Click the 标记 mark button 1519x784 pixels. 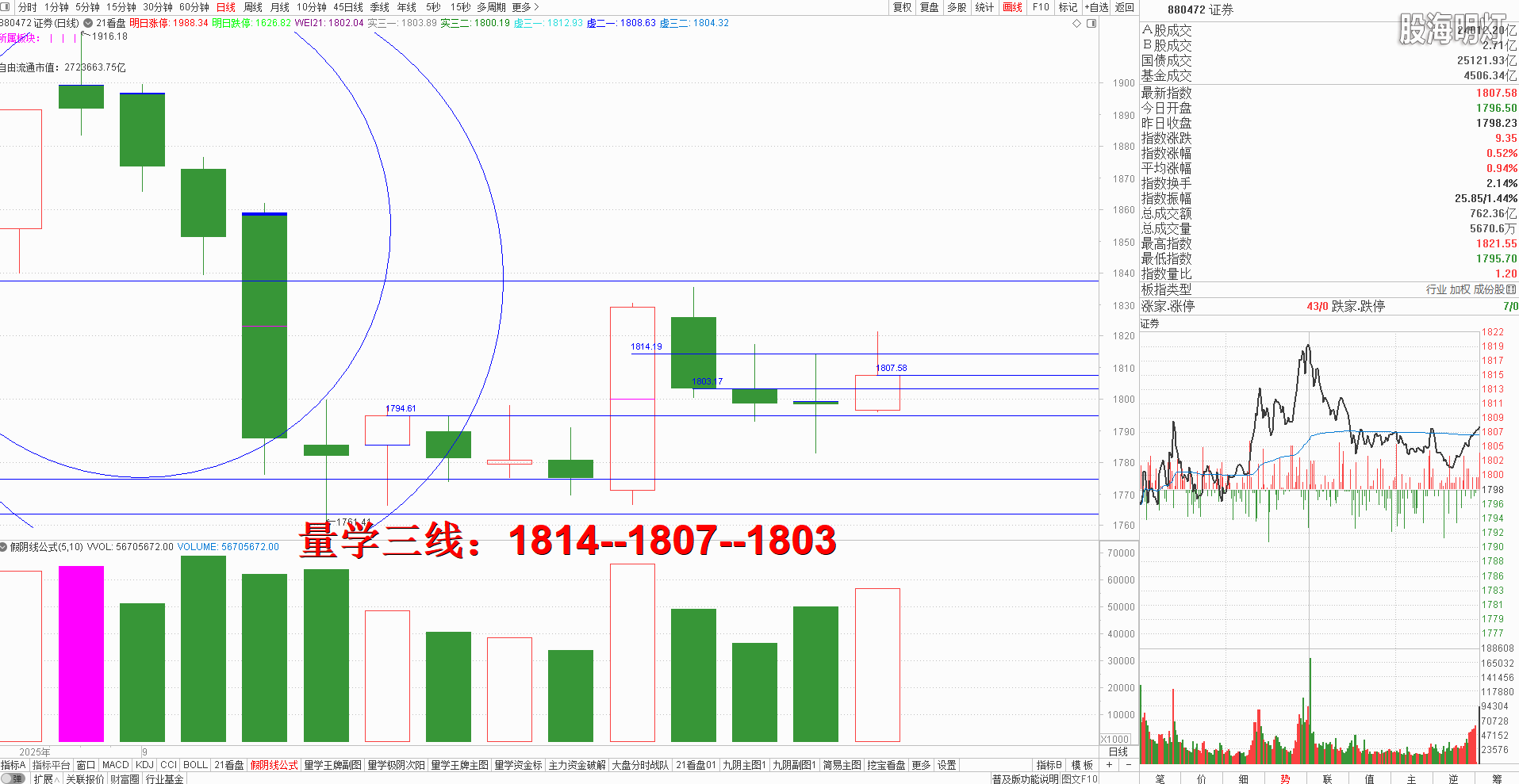[x=1068, y=7]
